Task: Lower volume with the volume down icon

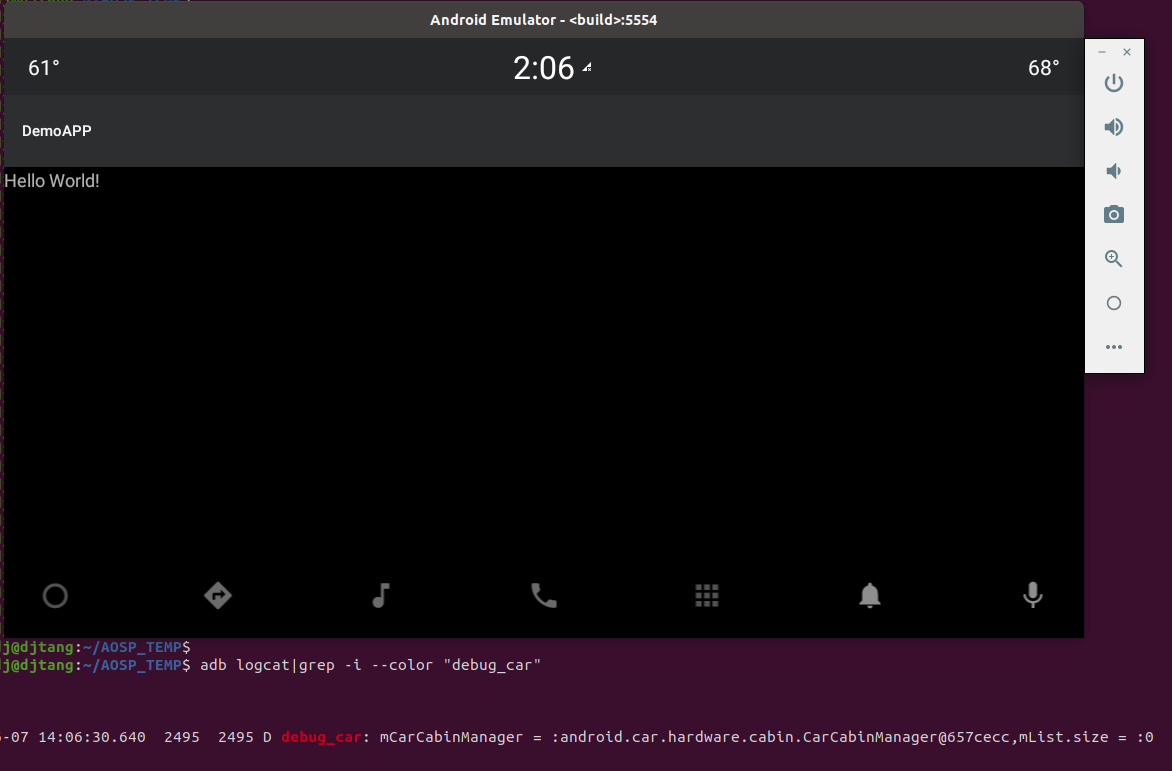Action: tap(1114, 170)
